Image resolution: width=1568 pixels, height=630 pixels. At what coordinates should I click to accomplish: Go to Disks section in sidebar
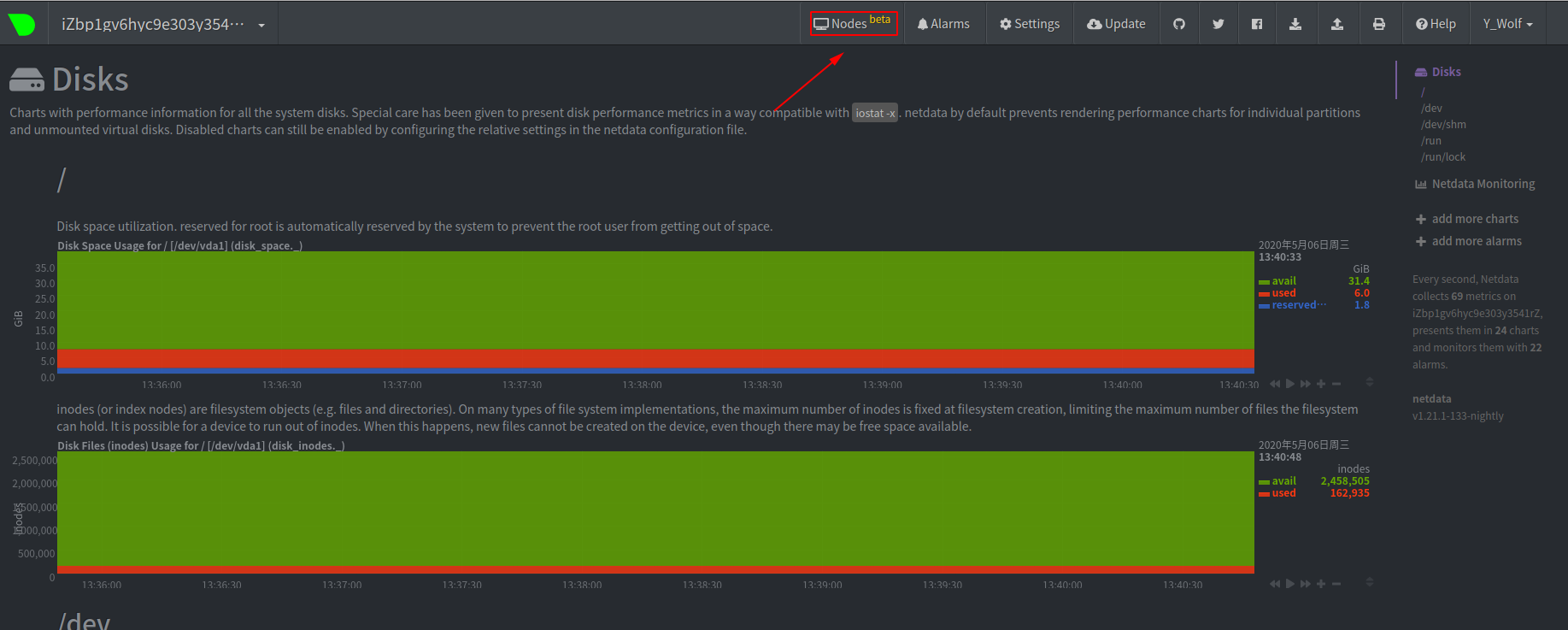(1438, 72)
